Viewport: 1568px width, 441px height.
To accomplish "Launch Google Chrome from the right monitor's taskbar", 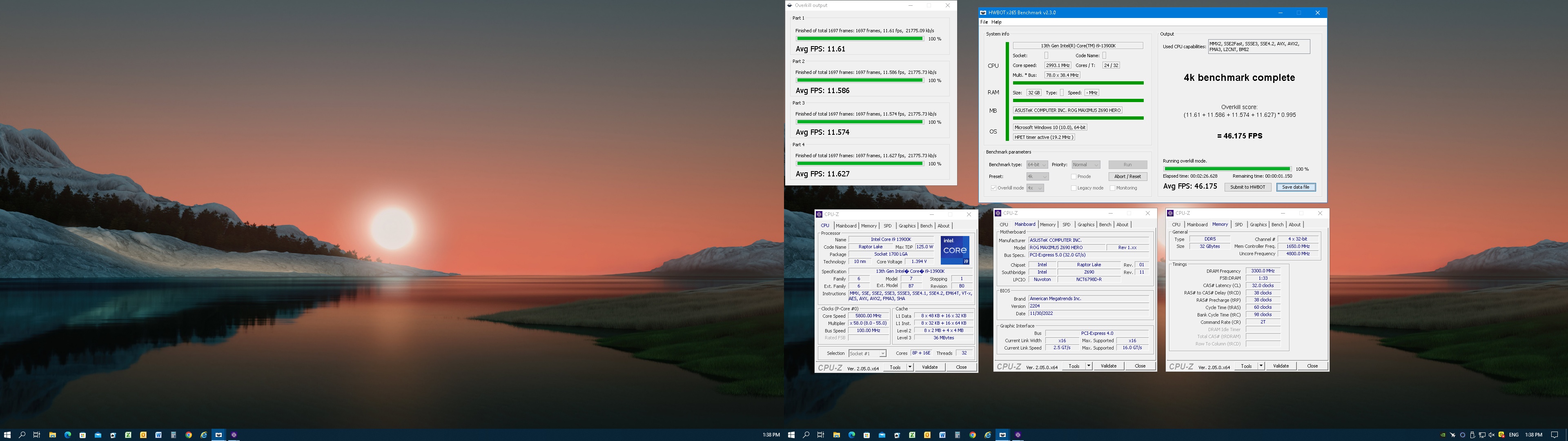I will (973, 435).
